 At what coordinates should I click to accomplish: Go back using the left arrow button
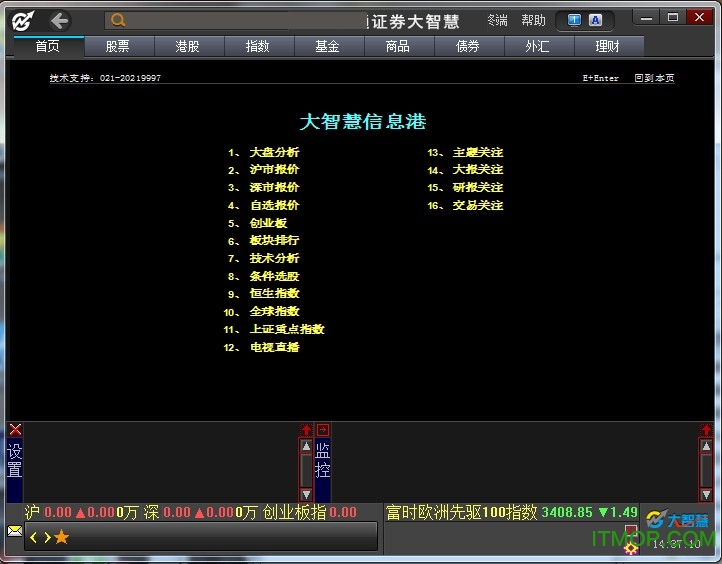coord(60,21)
